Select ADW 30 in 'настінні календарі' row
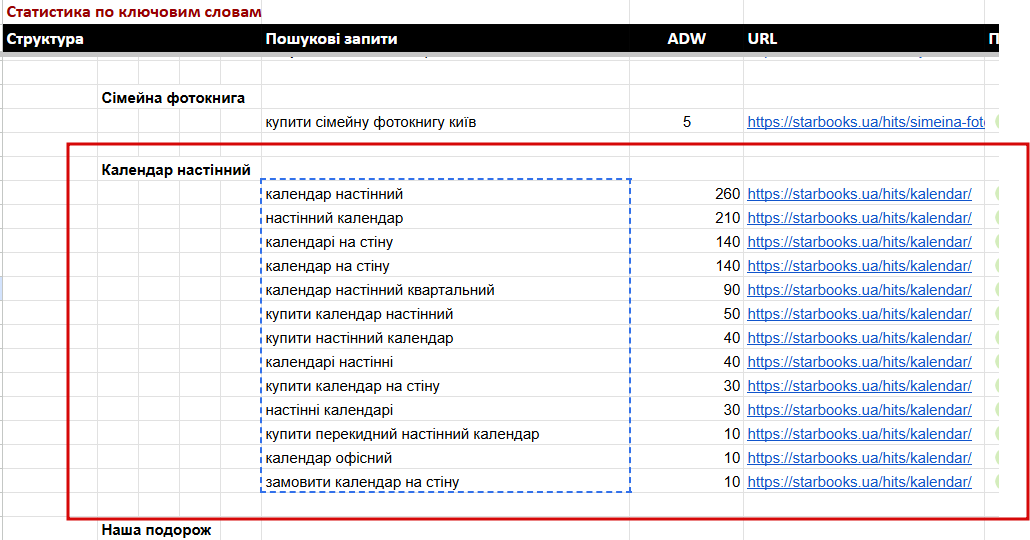Screen dimensions: 1030x540 pyautogui.click(x=732, y=410)
